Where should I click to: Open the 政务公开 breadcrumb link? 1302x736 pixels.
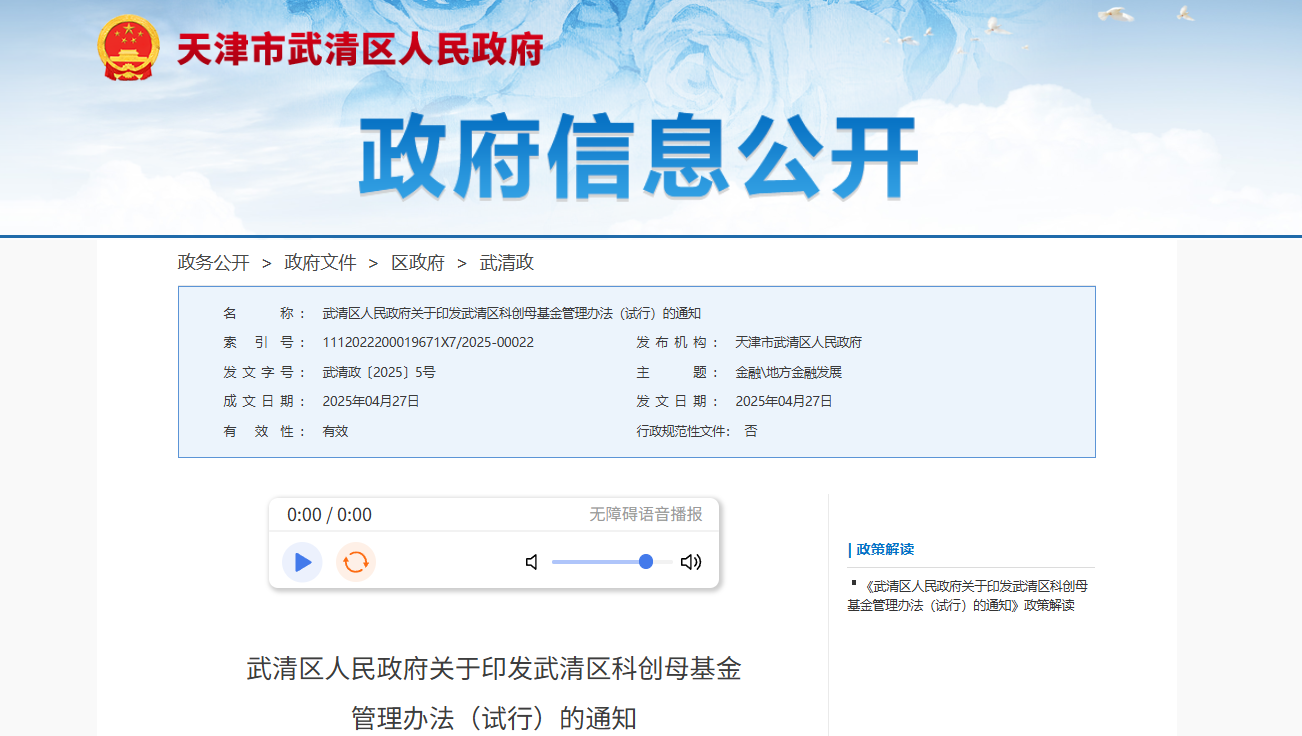(x=214, y=263)
